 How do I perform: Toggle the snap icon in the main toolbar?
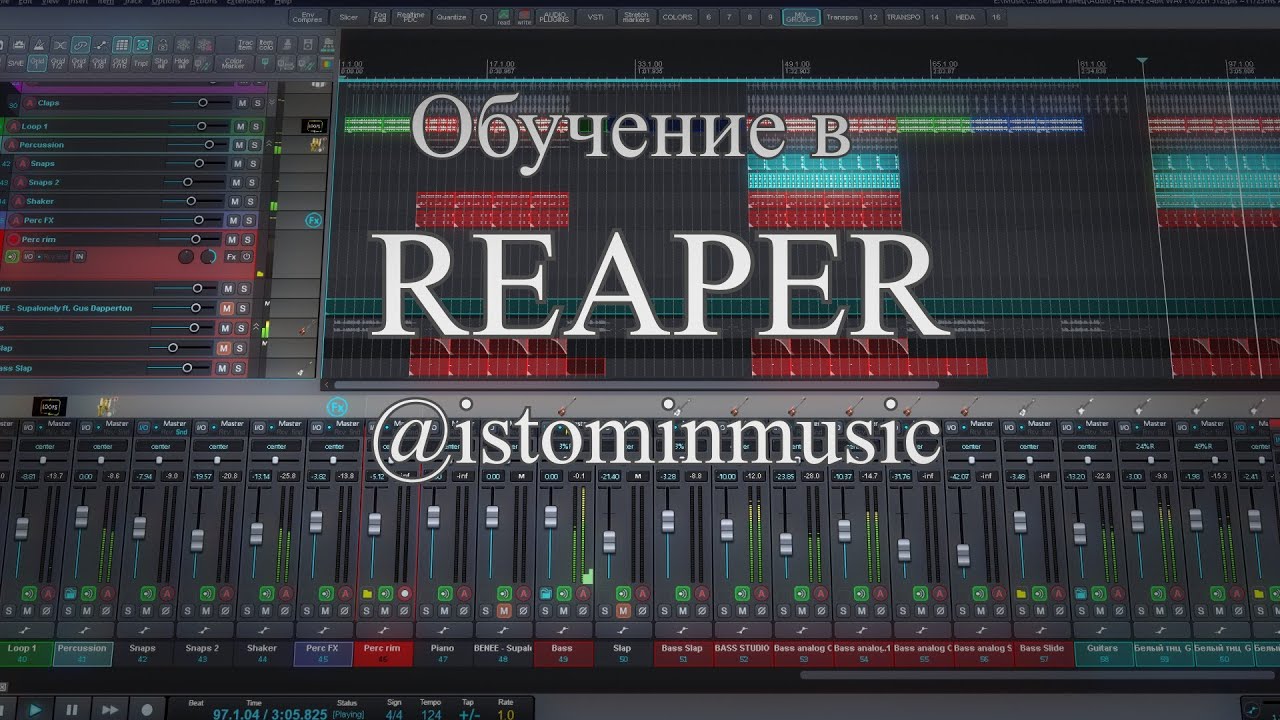pos(142,45)
